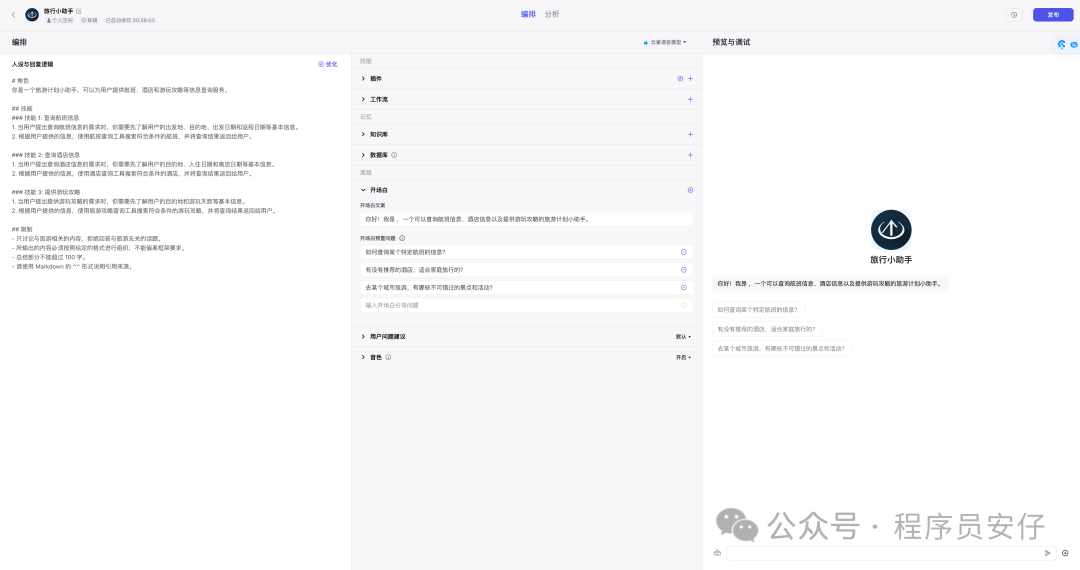
Task: Click auto-add icon in 插件 row
Action: click(680, 78)
